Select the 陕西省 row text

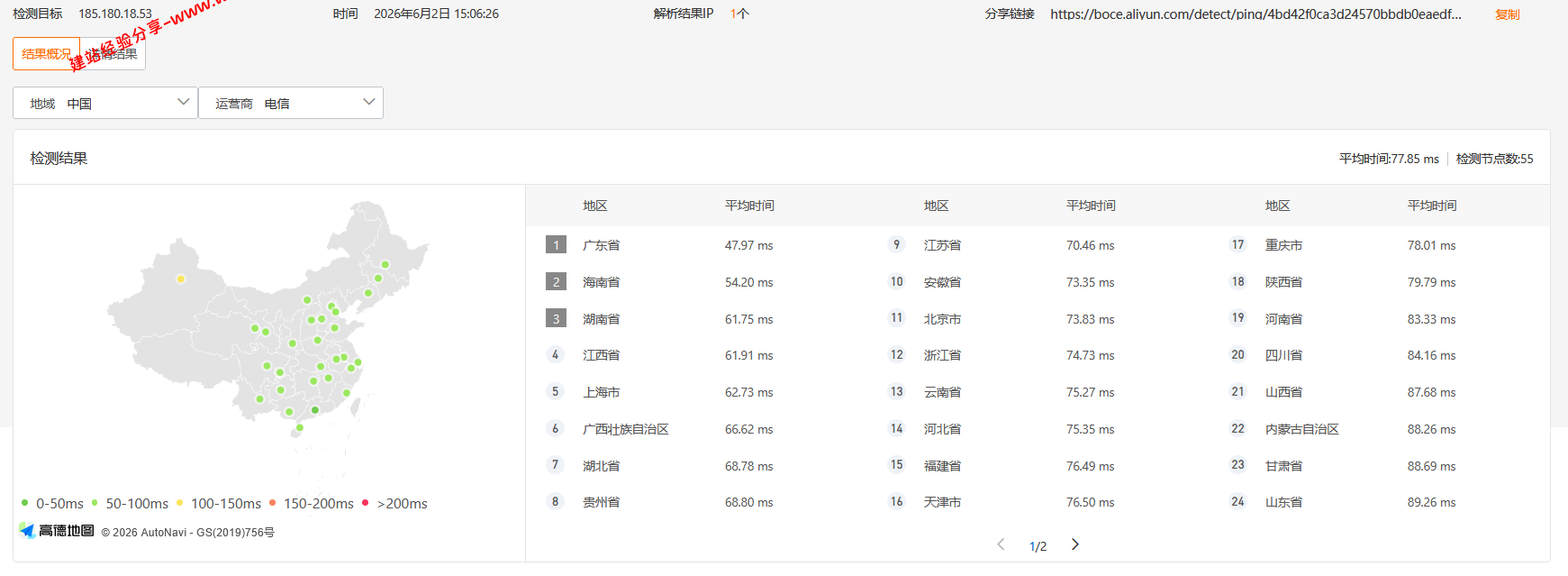click(x=1283, y=282)
